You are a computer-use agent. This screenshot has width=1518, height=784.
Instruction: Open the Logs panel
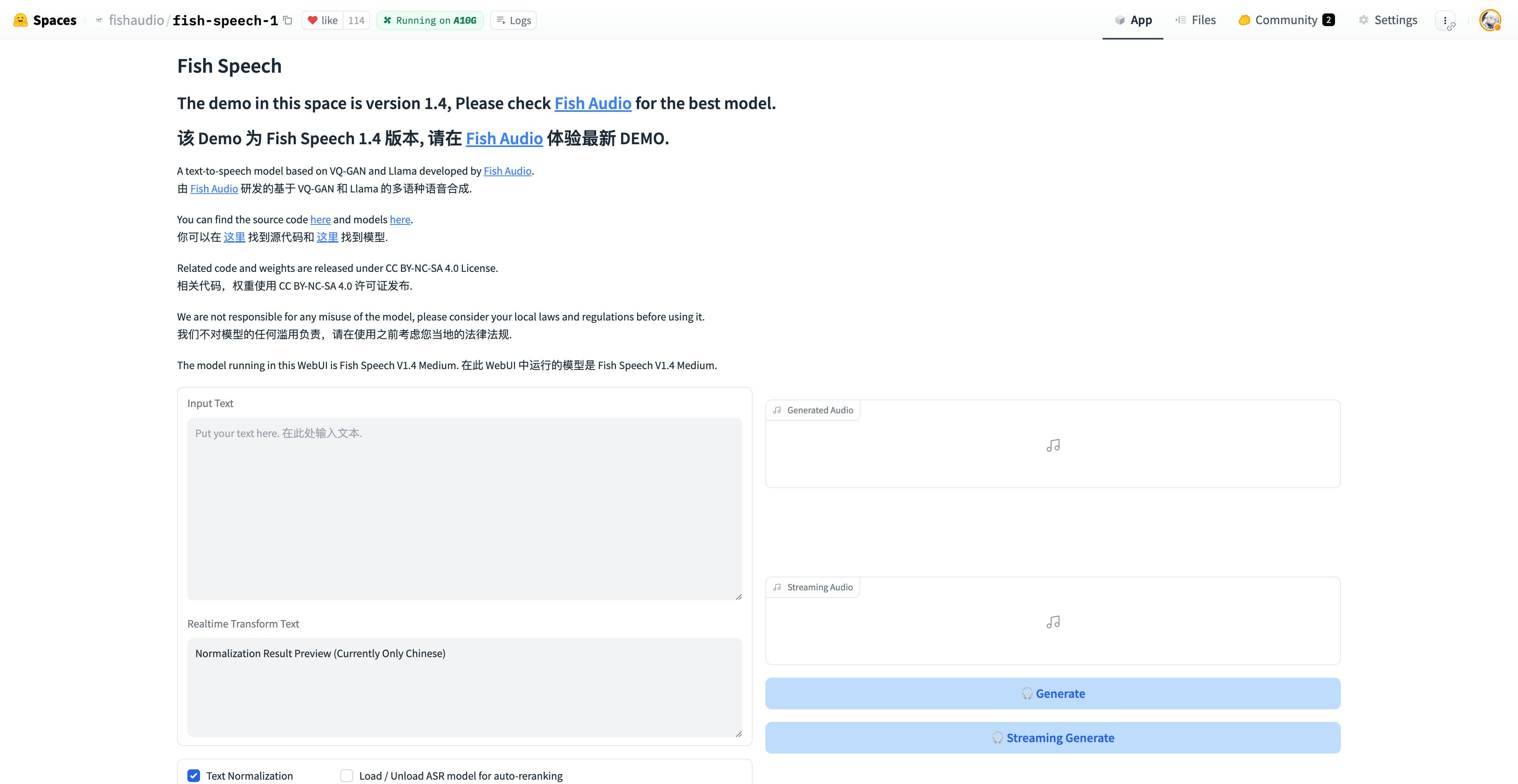[x=513, y=20]
